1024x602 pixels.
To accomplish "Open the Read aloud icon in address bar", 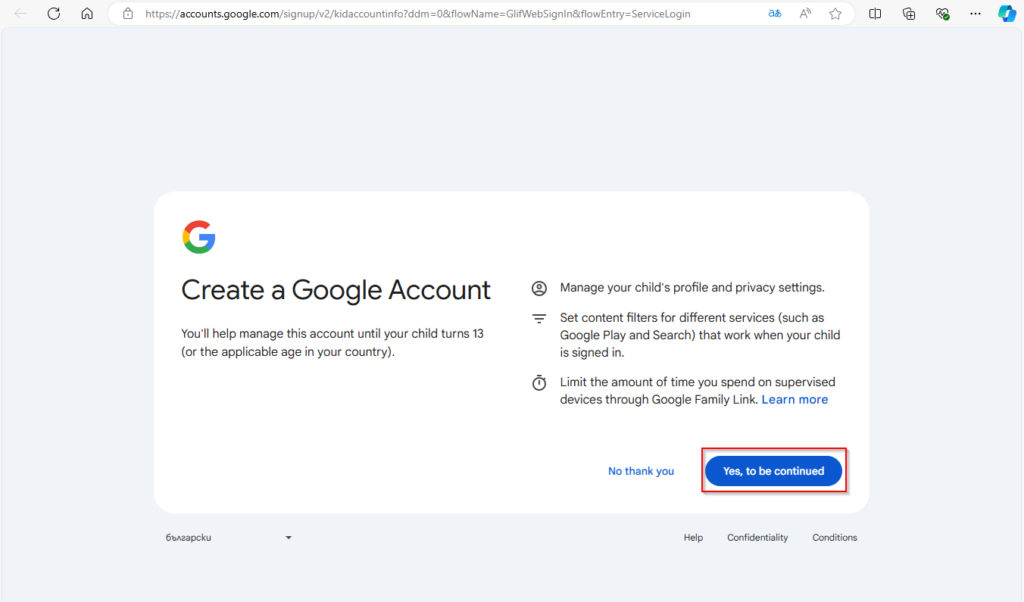I will click(x=805, y=14).
